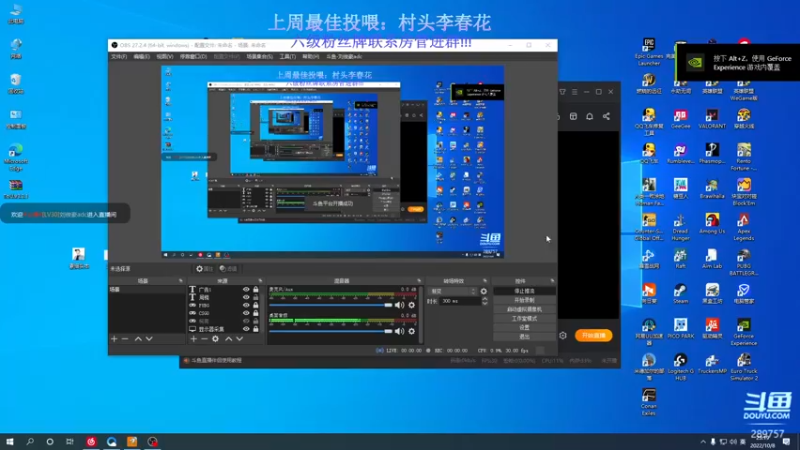Image resolution: width=800 pixels, height=450 pixels.
Task: Click OBS icon on the taskbar
Action: [152, 441]
